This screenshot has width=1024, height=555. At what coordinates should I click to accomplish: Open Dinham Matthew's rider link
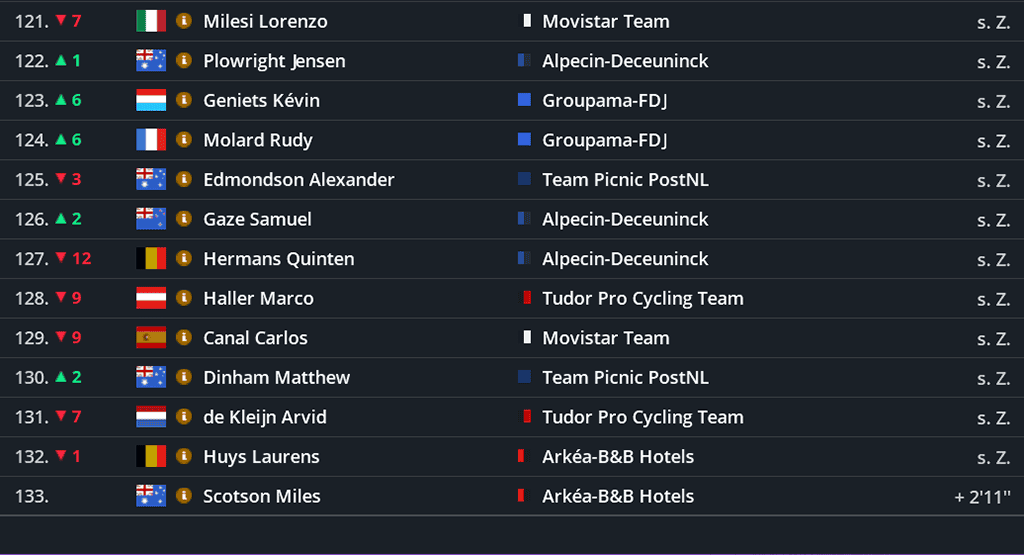(x=276, y=378)
